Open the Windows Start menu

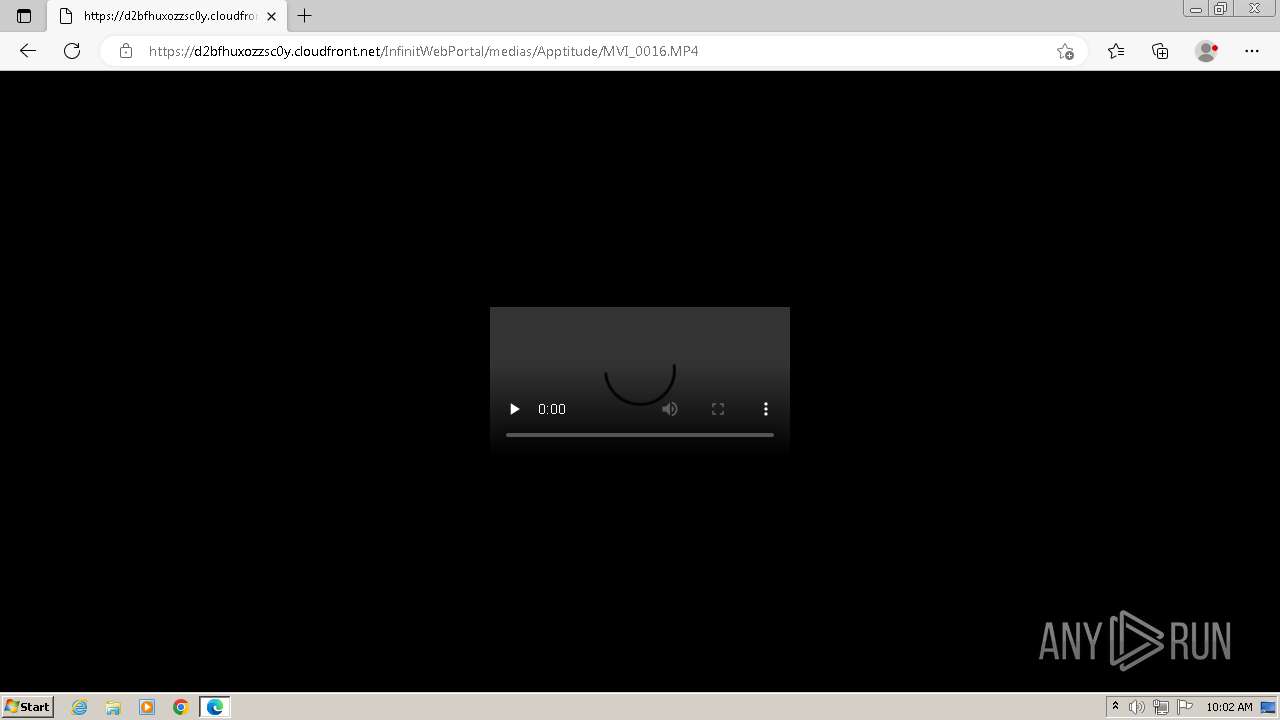tap(28, 707)
